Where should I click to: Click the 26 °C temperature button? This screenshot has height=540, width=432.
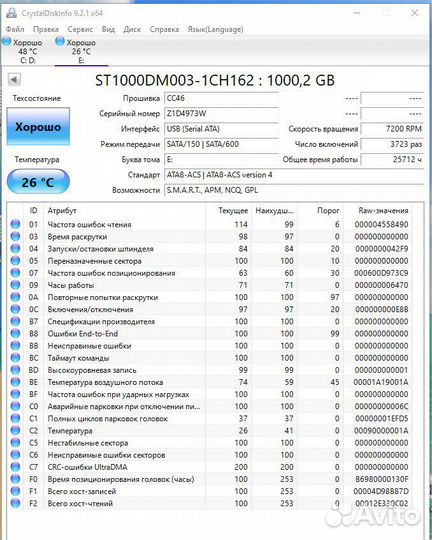38,181
